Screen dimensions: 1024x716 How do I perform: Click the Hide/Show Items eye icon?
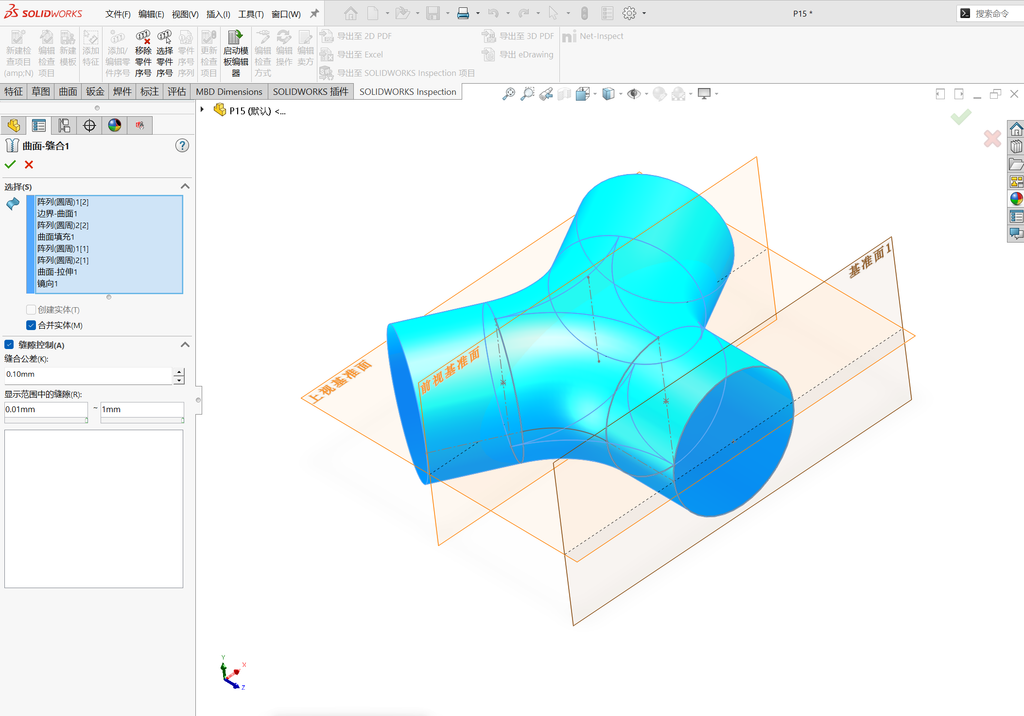click(633, 94)
